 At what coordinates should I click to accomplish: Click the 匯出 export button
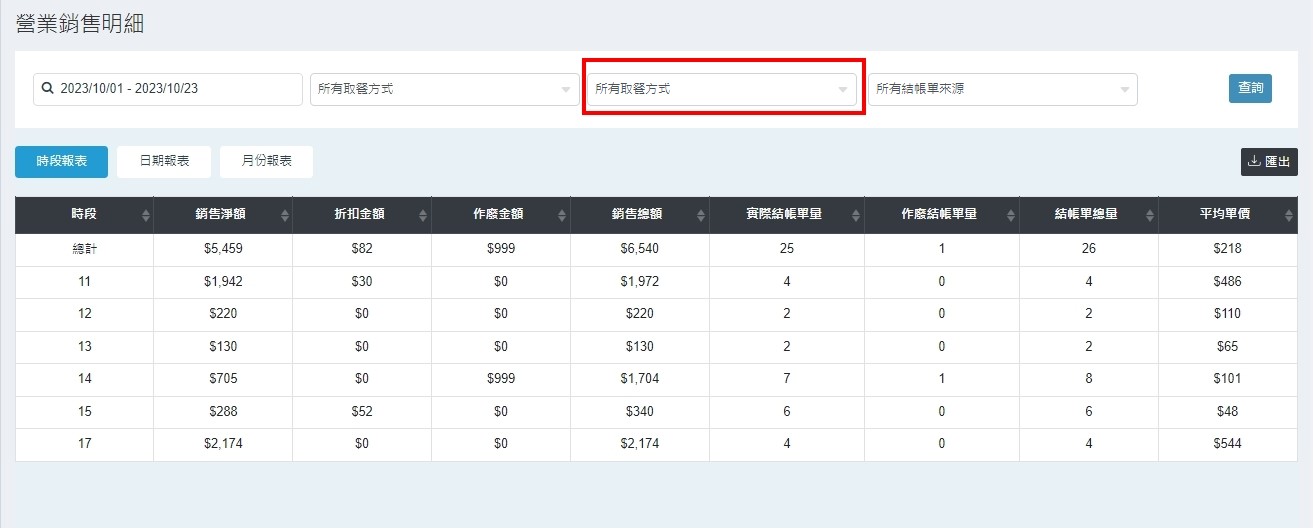(x=1268, y=162)
